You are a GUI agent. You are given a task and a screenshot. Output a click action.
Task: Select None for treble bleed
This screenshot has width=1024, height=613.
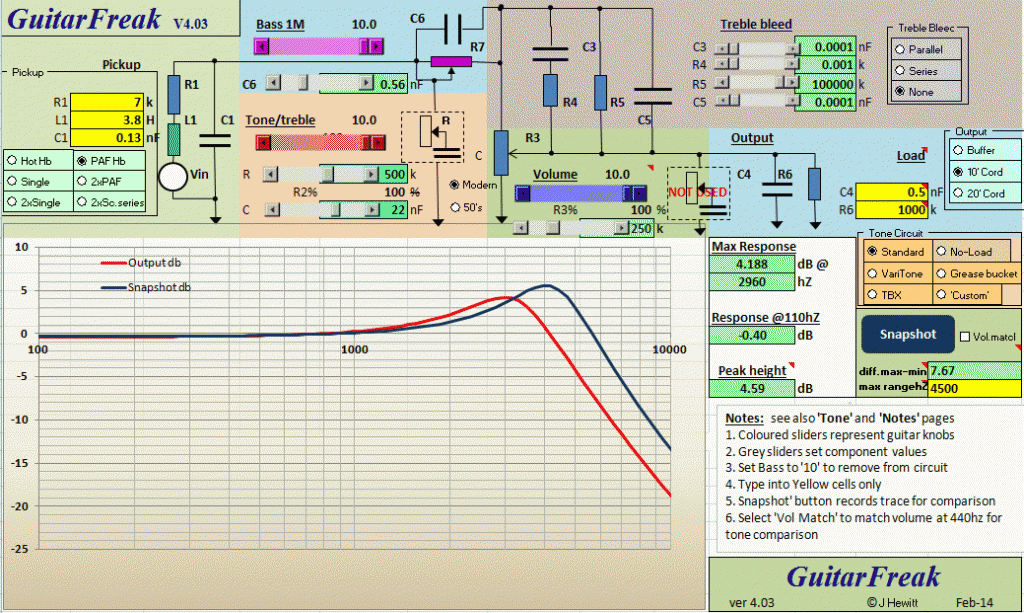click(900, 91)
